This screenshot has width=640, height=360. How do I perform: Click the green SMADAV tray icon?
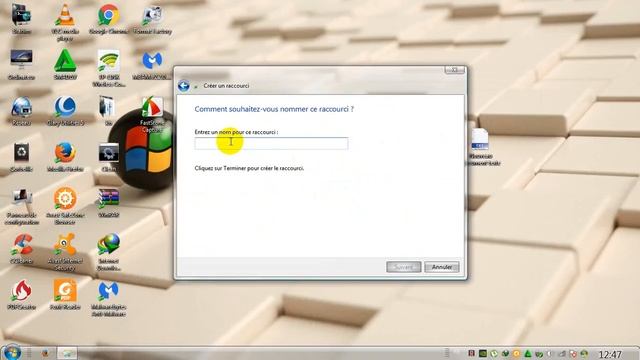pos(528,353)
